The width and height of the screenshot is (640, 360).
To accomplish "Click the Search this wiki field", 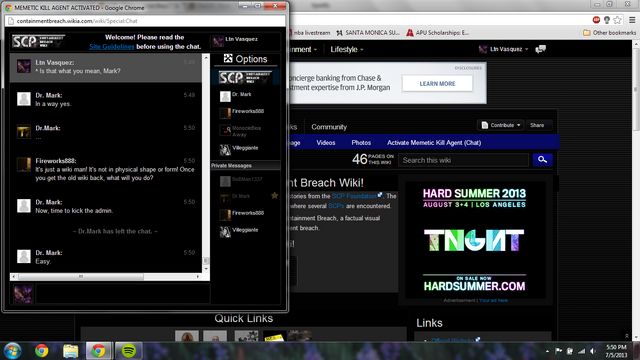I will [x=463, y=160].
